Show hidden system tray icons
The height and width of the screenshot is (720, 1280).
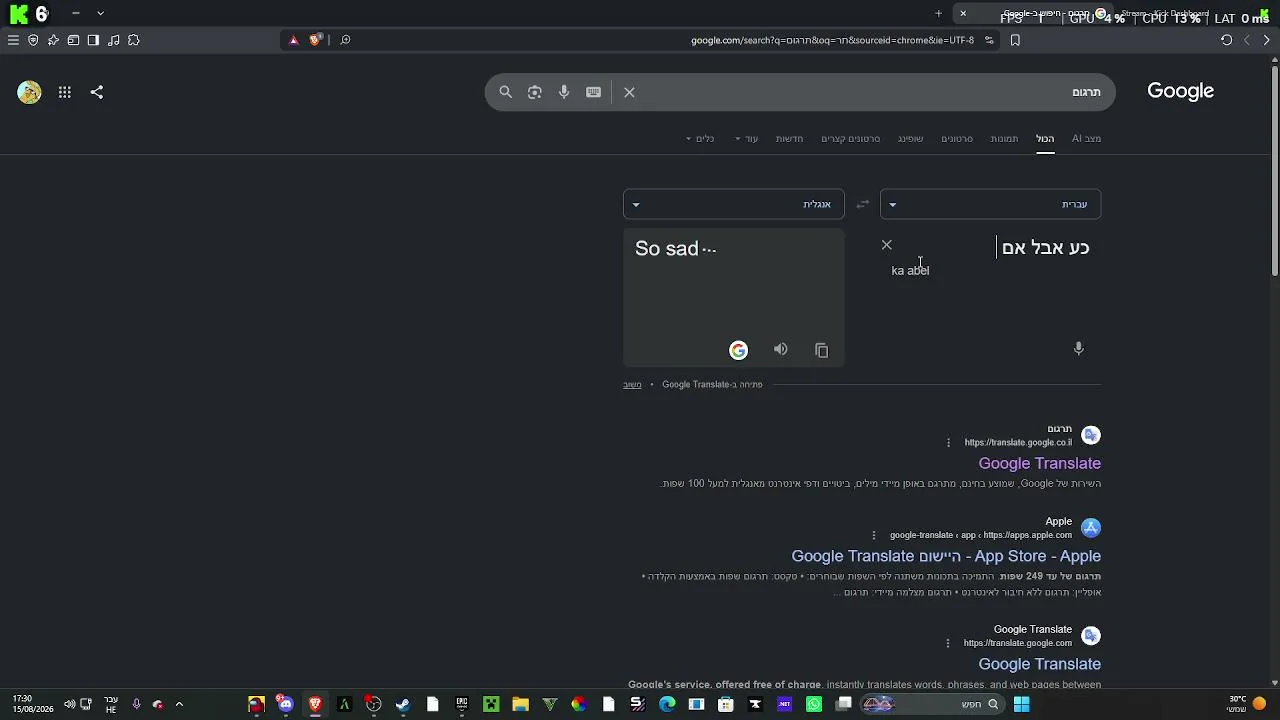point(179,704)
